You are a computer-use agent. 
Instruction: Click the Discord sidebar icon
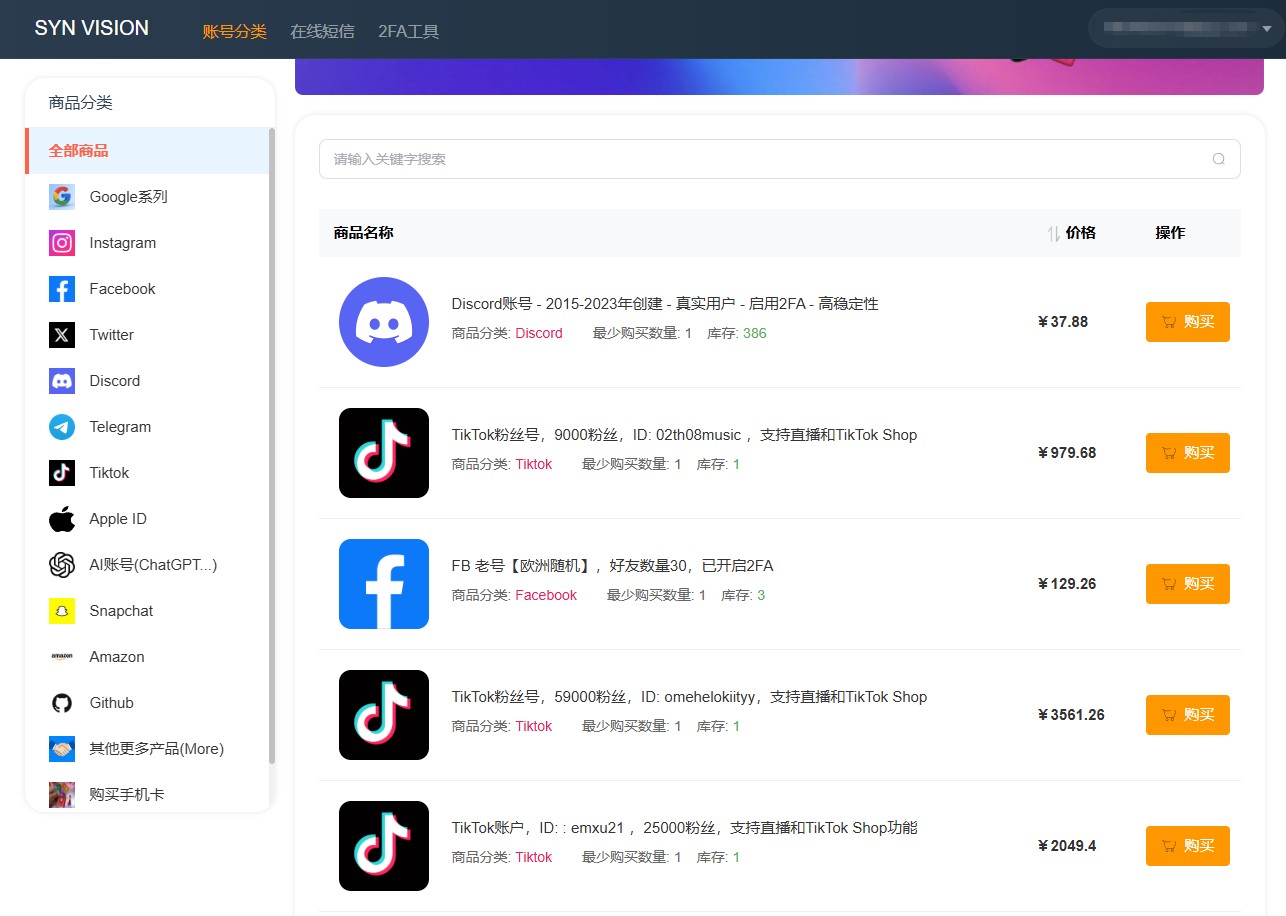[62, 381]
